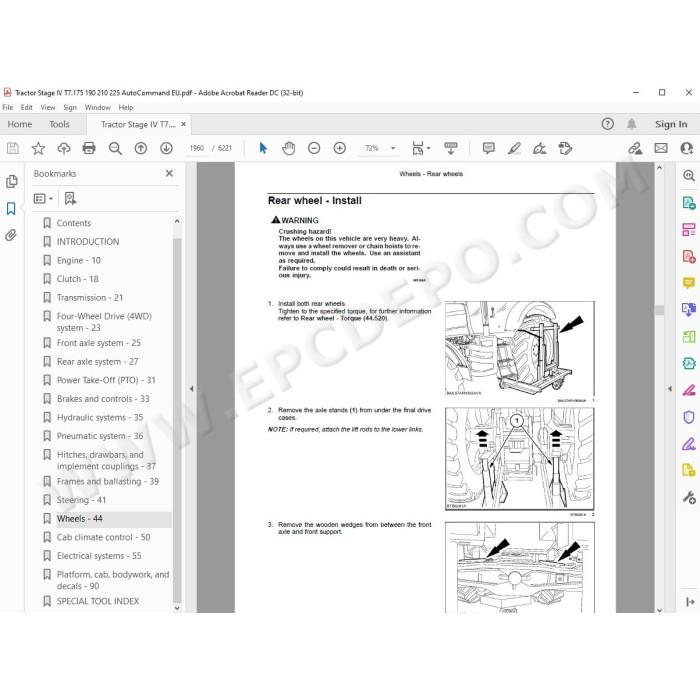Open the Window menu
This screenshot has height=700, width=700.
tap(97, 108)
